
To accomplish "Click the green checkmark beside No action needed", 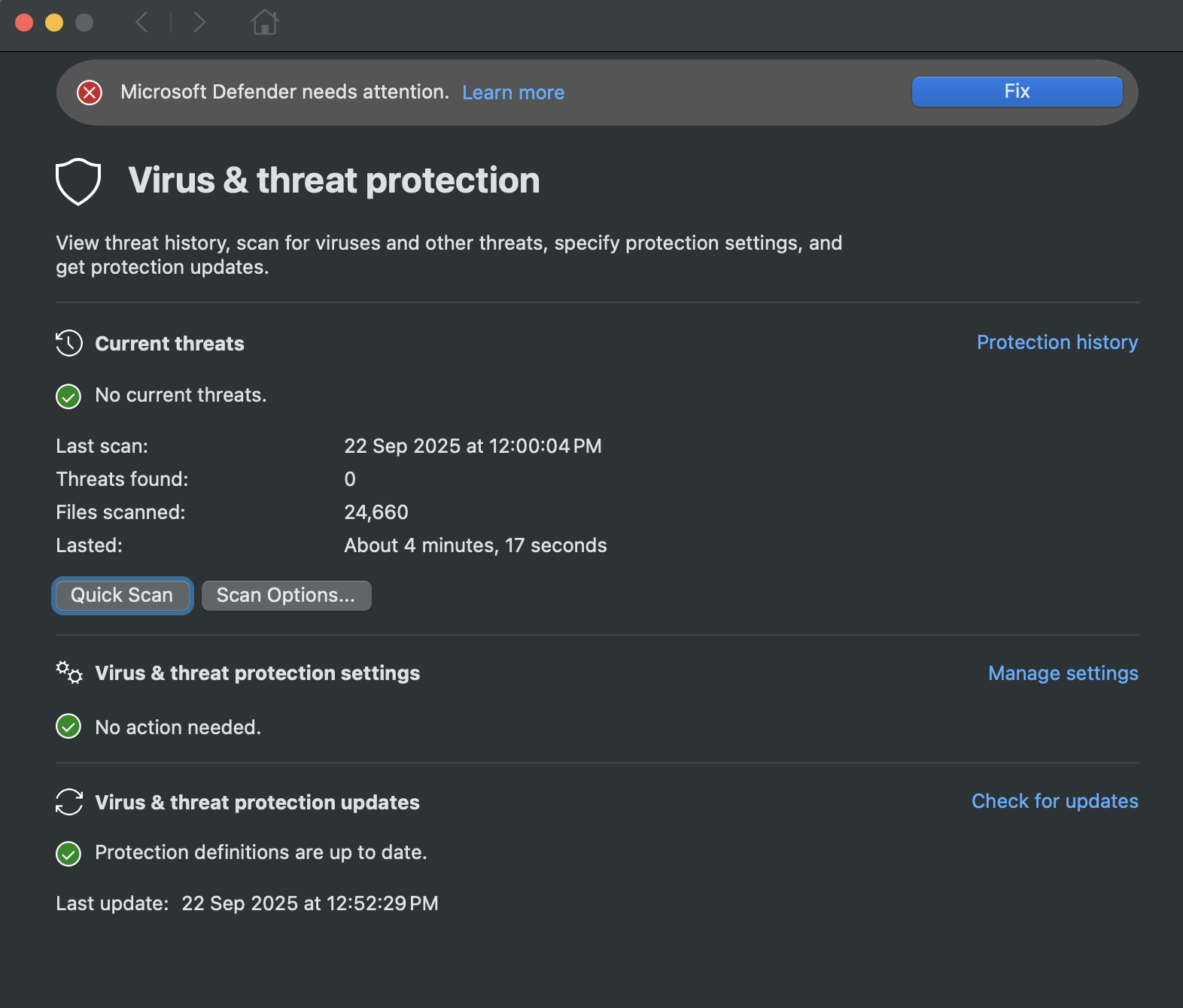I will [x=68, y=727].
